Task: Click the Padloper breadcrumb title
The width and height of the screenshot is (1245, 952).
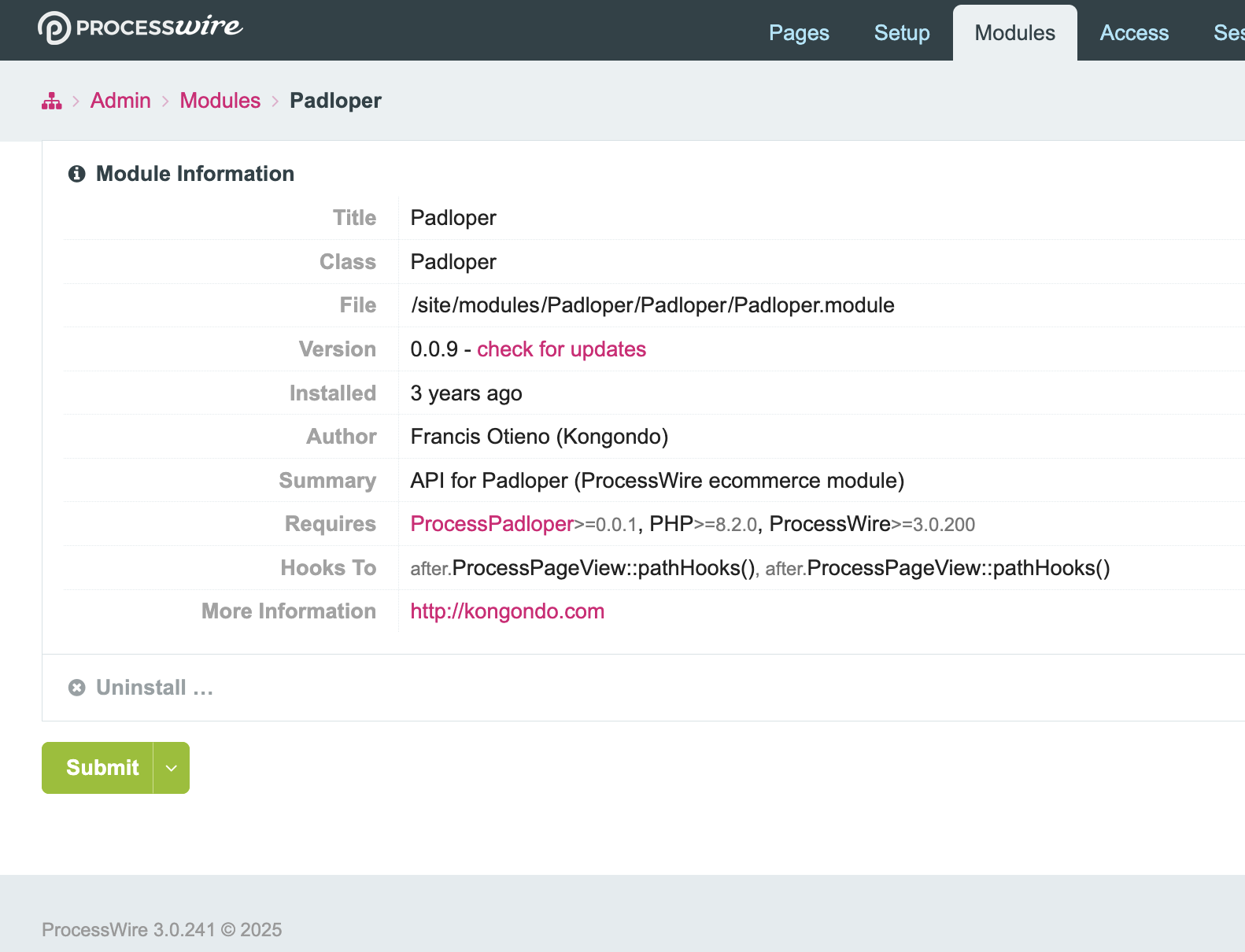Action: coord(335,101)
